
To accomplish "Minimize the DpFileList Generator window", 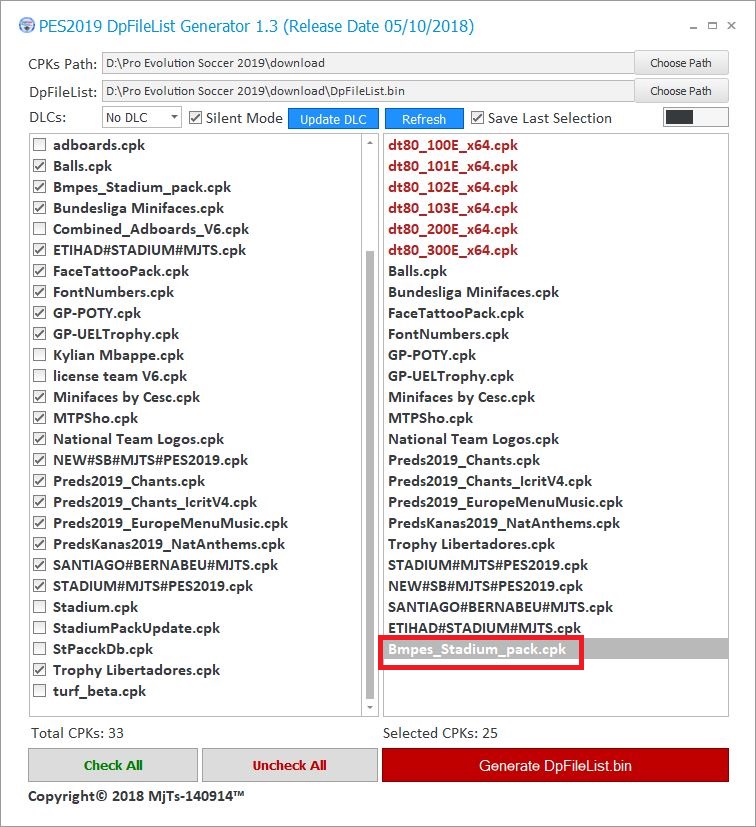I will tap(693, 26).
